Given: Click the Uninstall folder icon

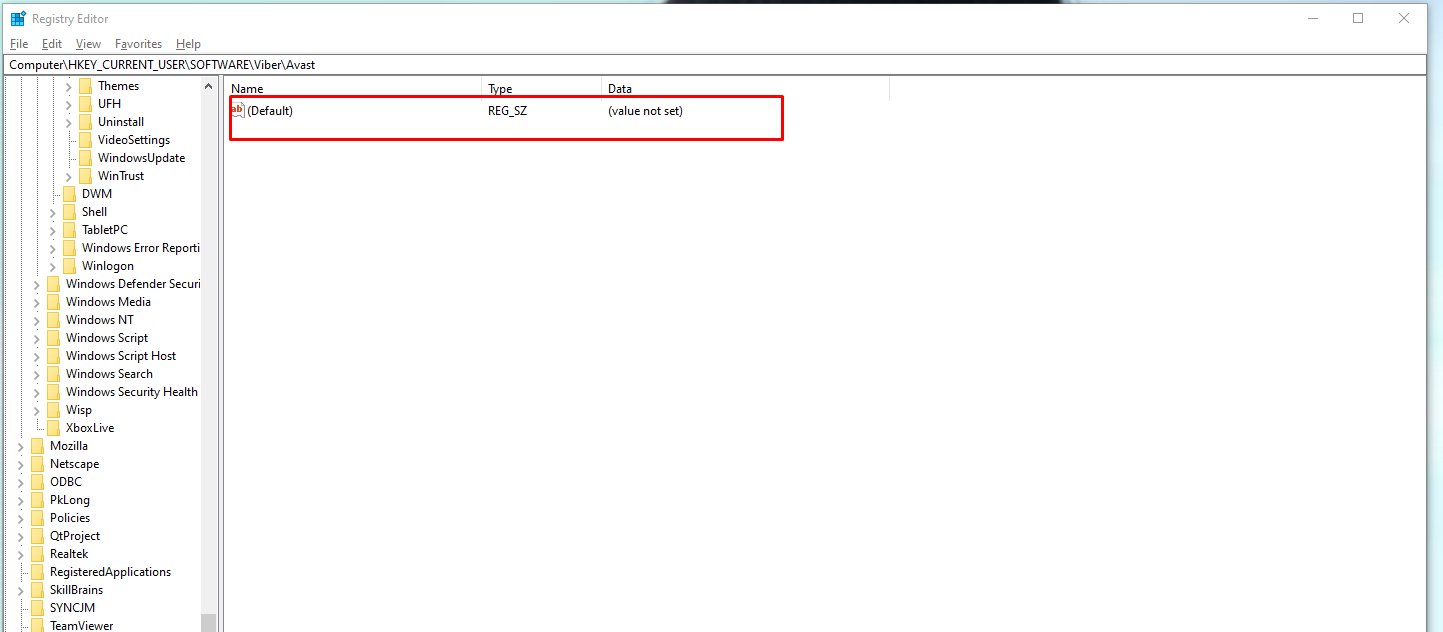Looking at the screenshot, I should (x=85, y=122).
